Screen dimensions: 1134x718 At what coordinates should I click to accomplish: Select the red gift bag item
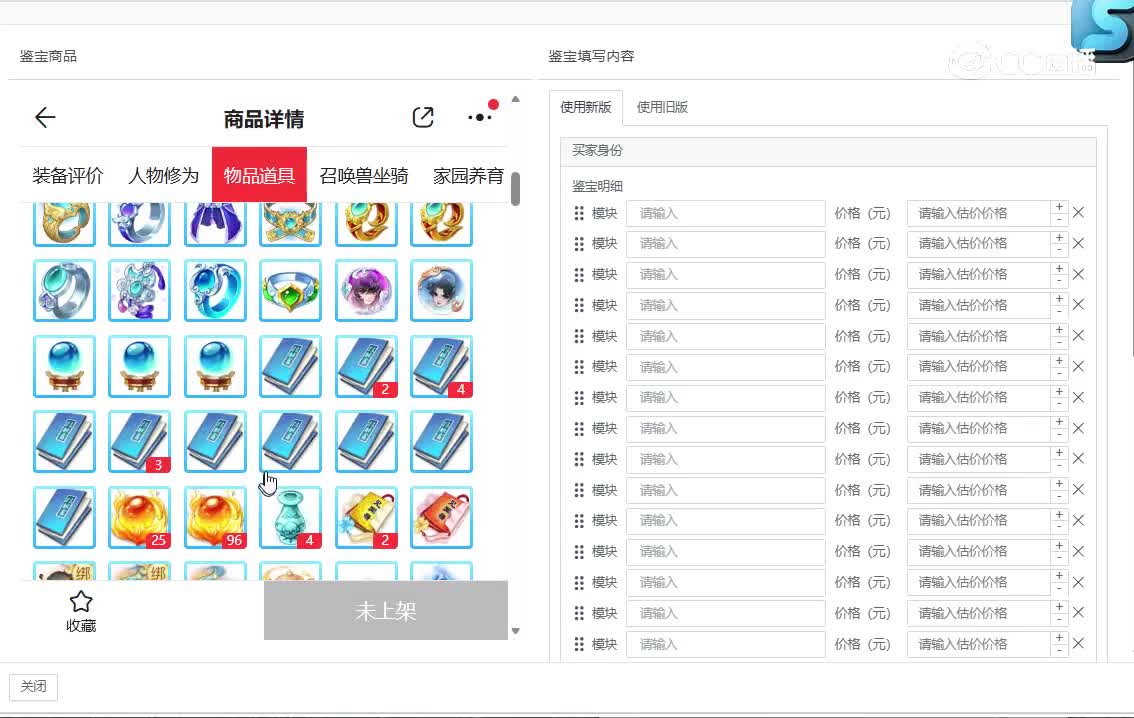click(441, 517)
